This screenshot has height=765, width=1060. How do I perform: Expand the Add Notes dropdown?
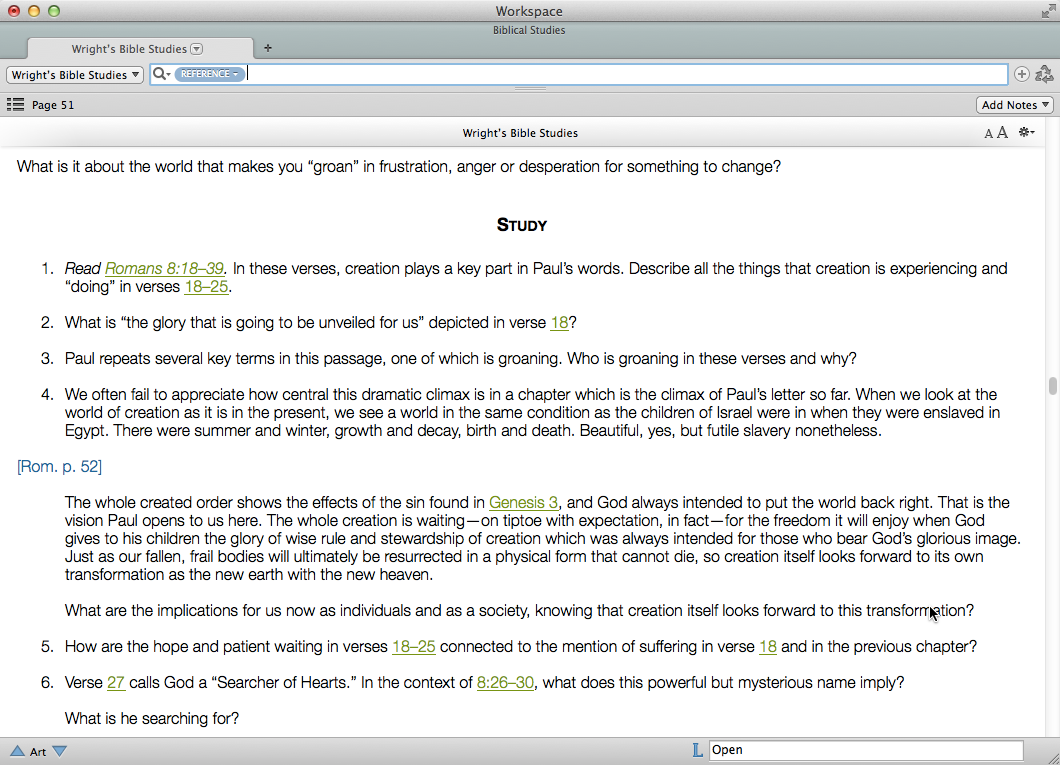1015,105
